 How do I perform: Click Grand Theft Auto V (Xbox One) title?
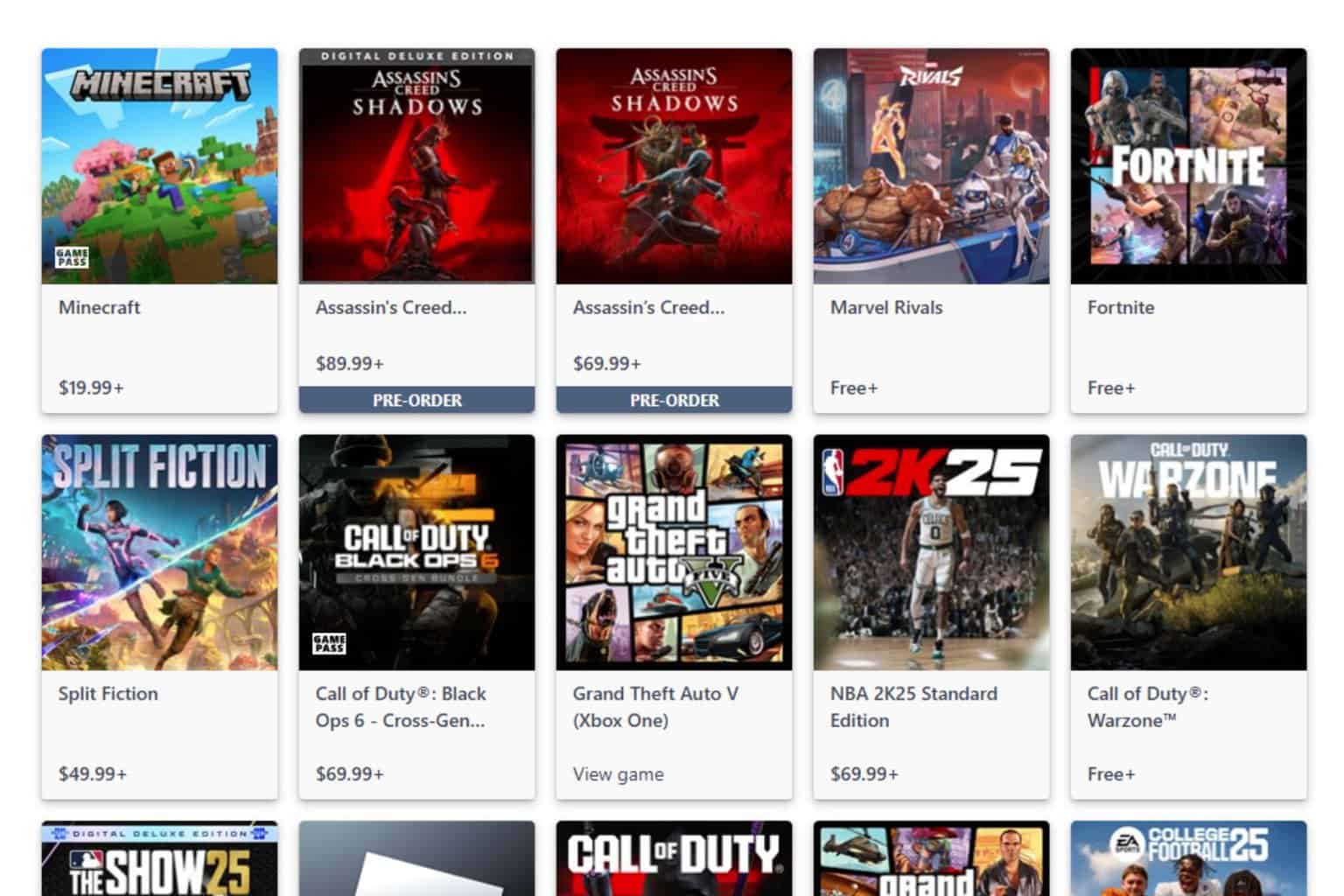click(x=655, y=707)
